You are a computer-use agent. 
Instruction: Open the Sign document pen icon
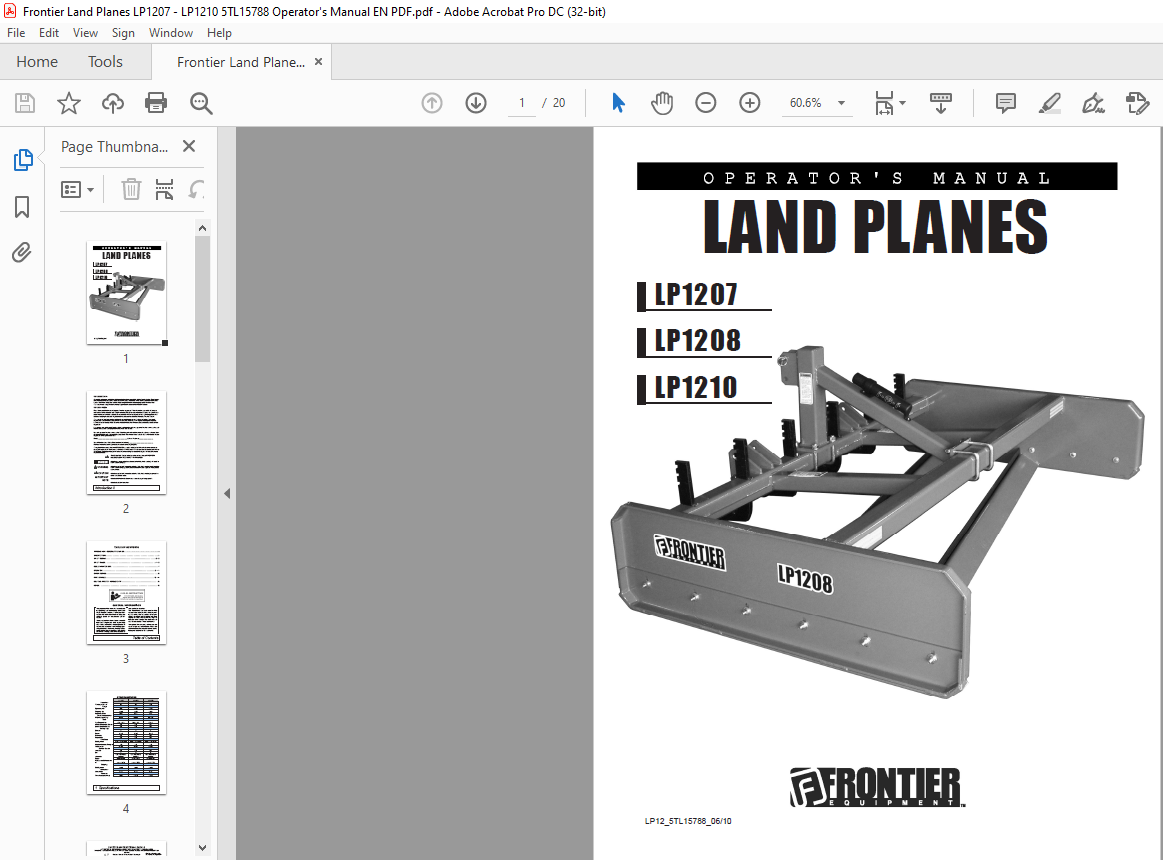(x=1093, y=103)
